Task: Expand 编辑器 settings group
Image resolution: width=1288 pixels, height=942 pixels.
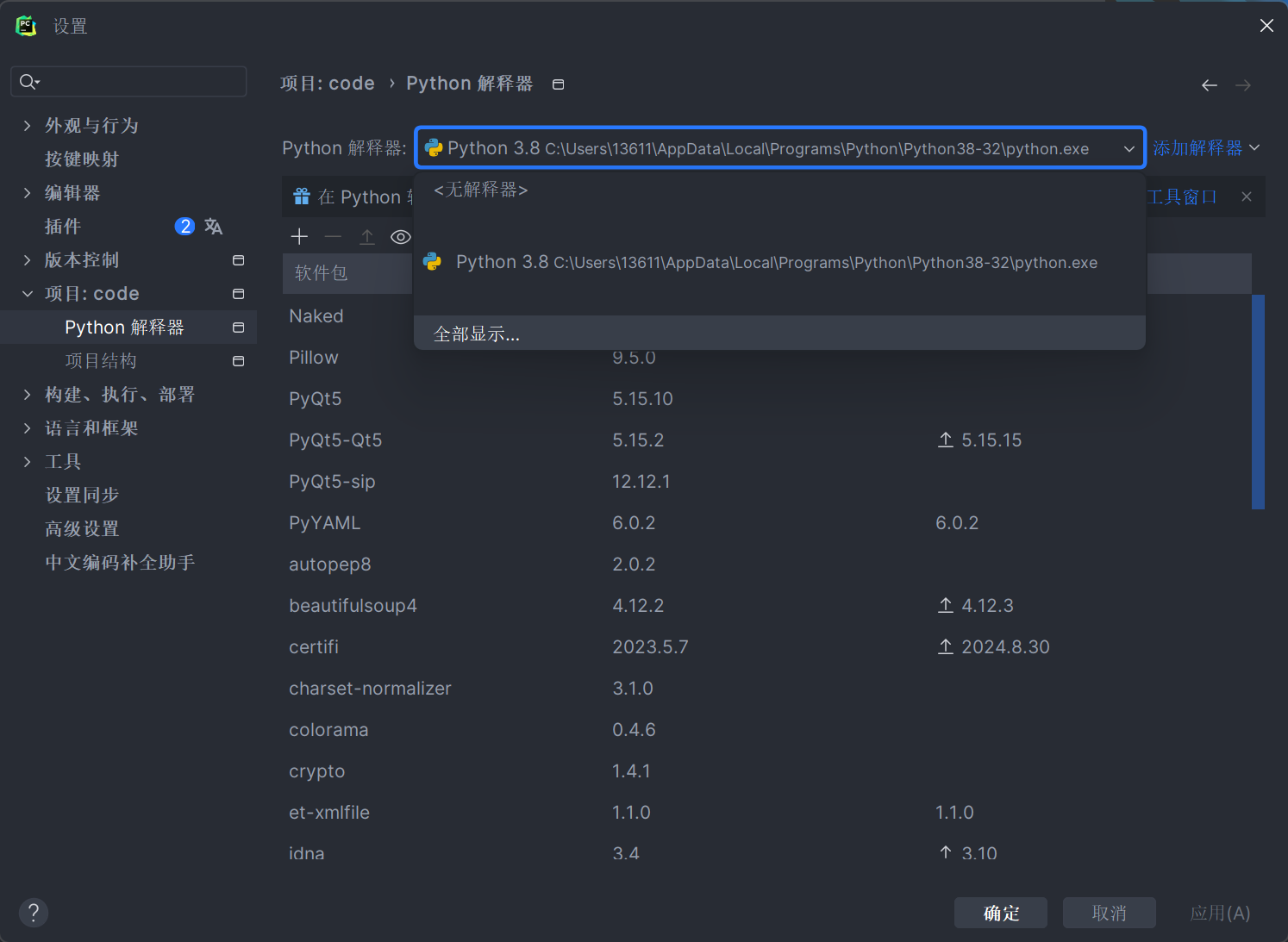Action: coord(28,193)
